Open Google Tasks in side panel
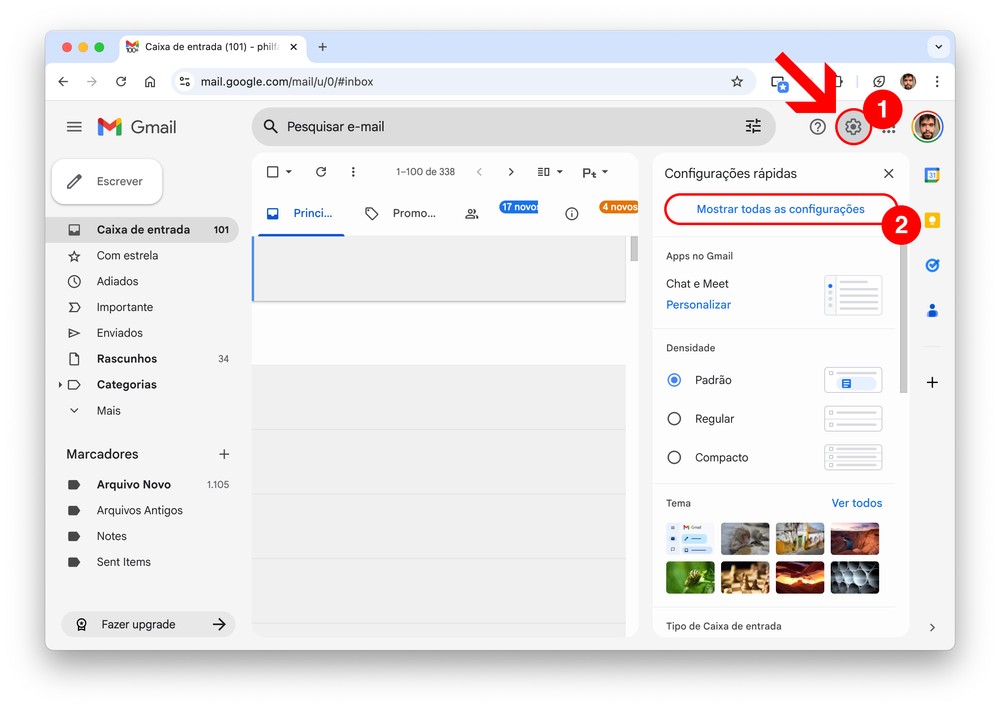Screen dimensions: 1000x710 (x=932, y=266)
